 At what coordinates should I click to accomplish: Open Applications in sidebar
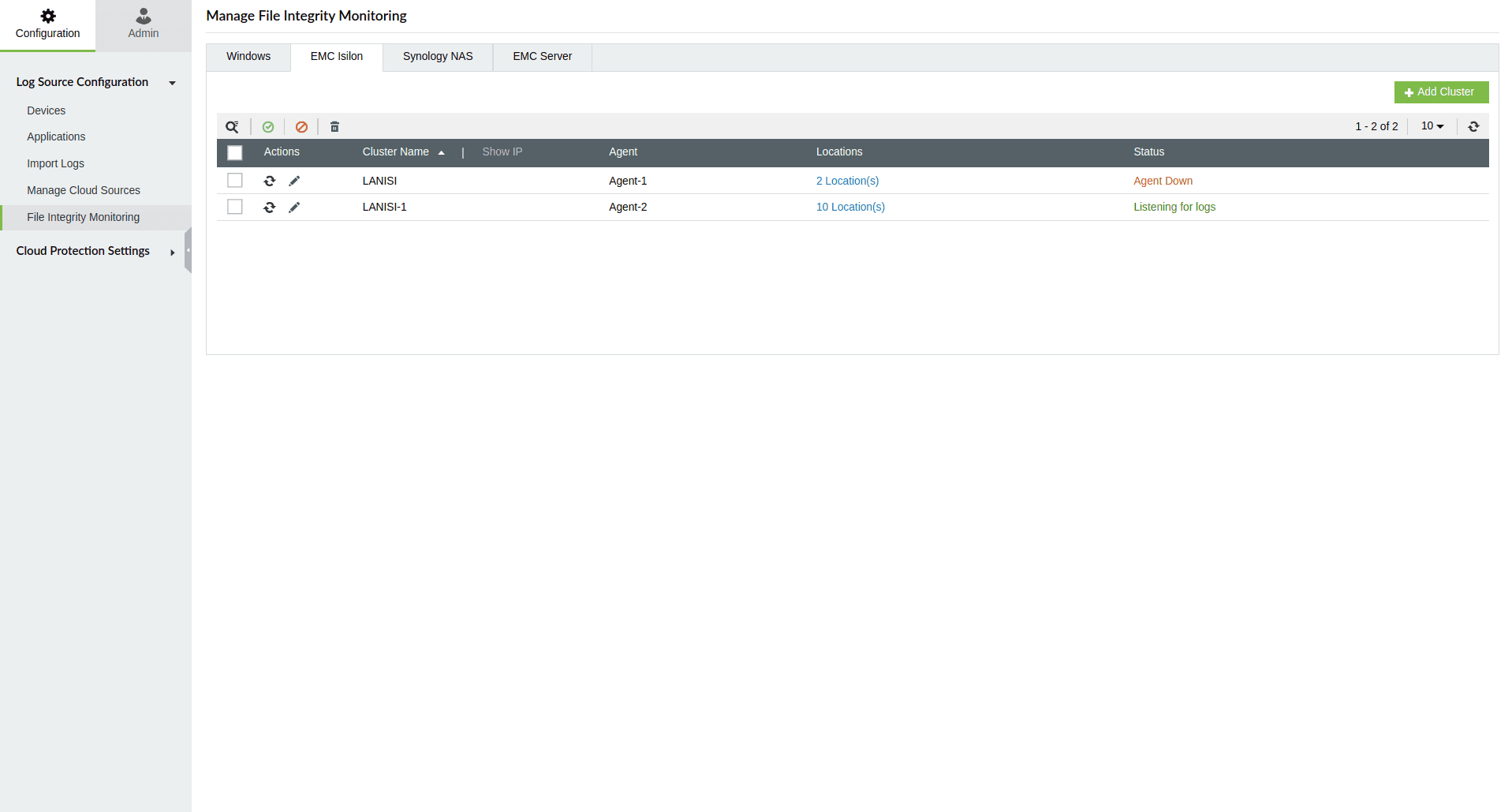pyautogui.click(x=56, y=137)
